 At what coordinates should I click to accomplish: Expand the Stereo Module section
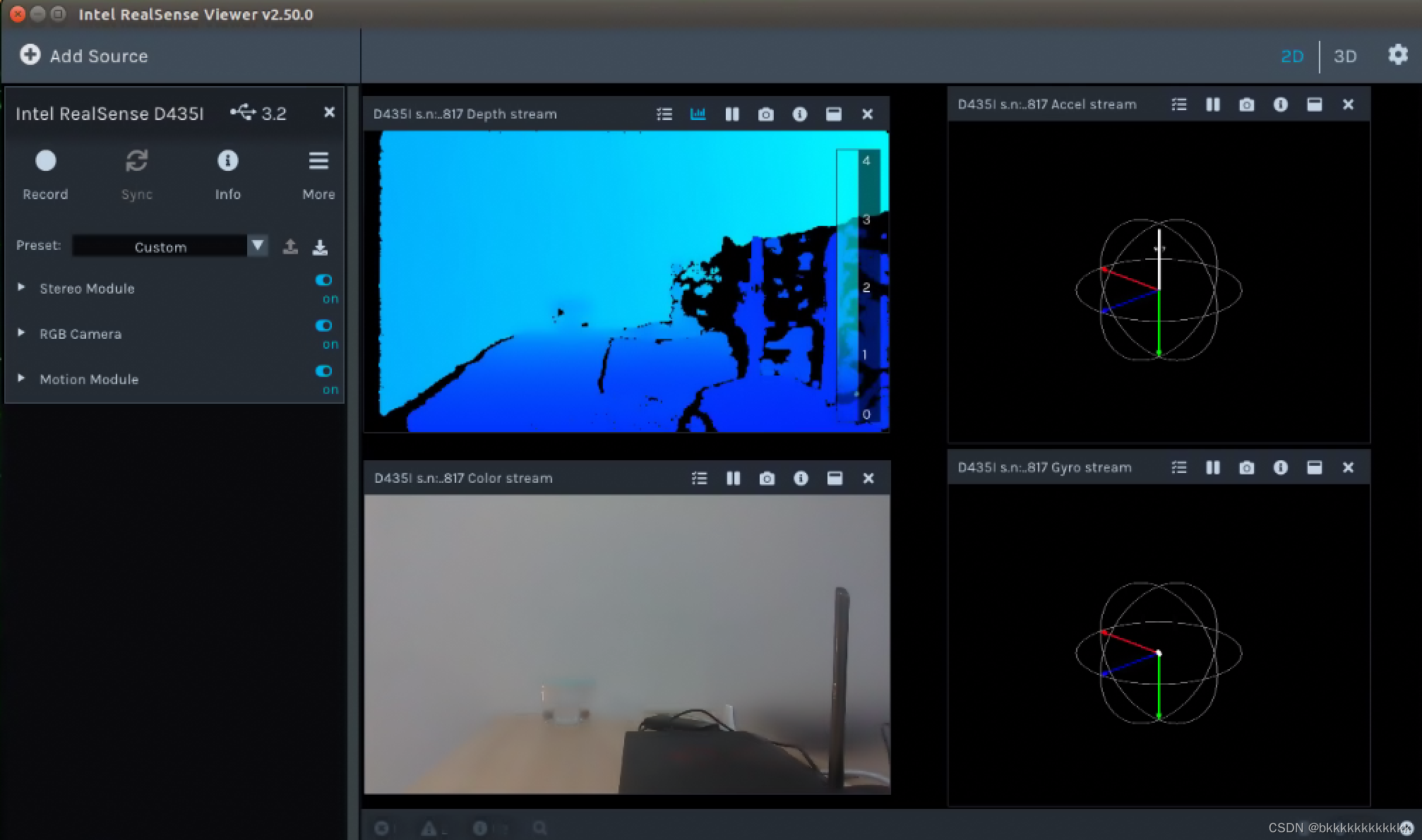point(21,287)
